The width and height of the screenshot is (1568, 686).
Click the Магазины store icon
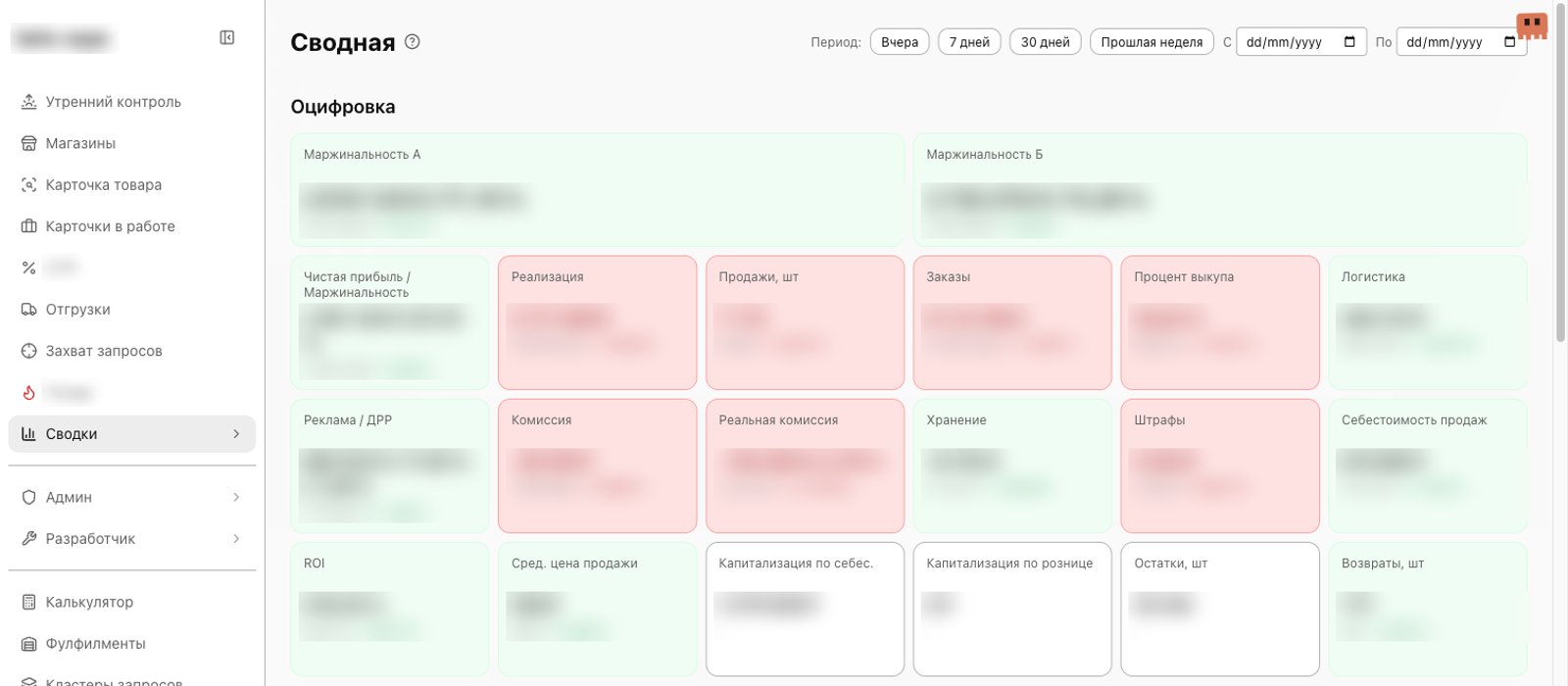[x=29, y=143]
